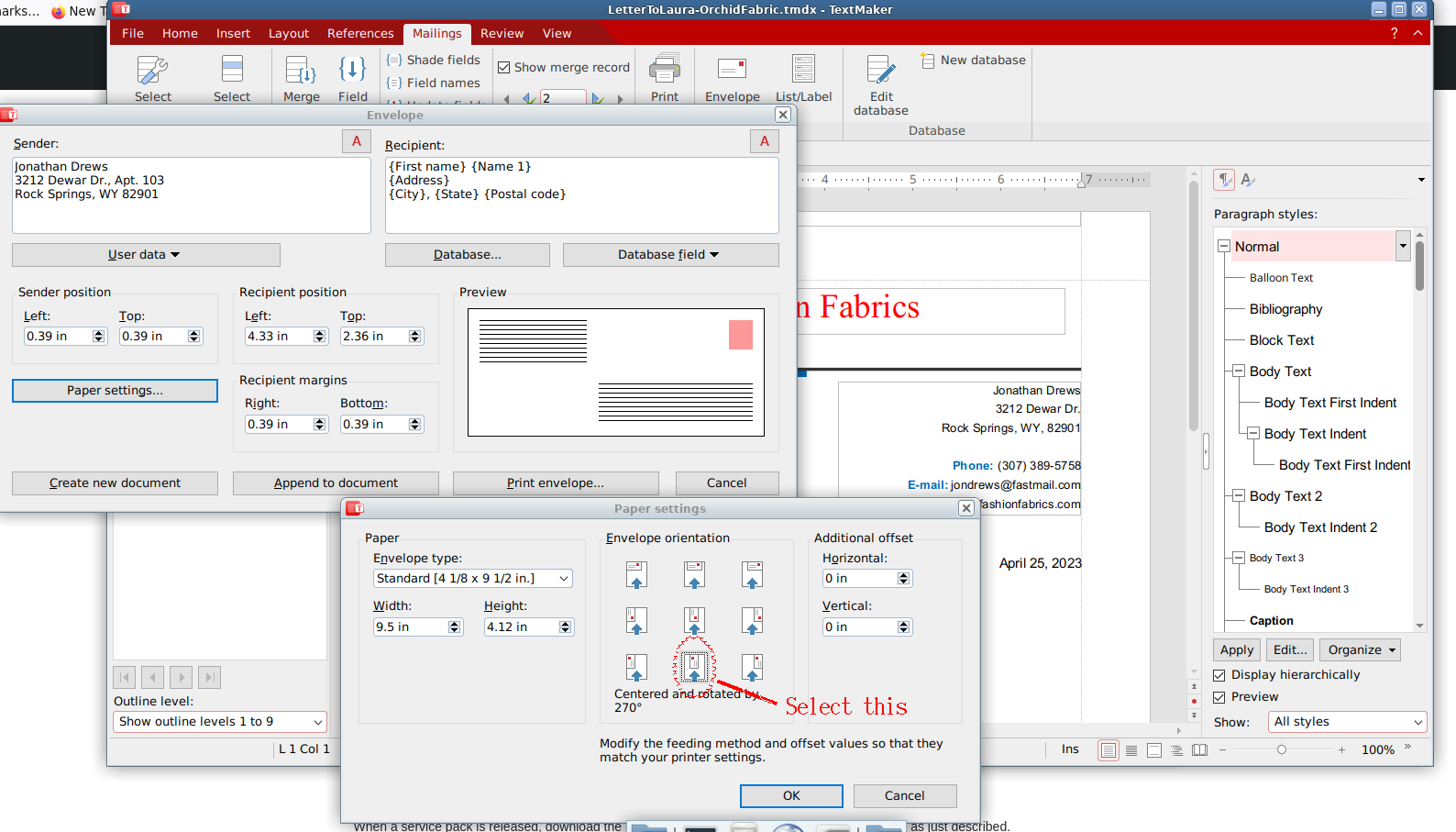Select the top-left envelope orientation icon
Viewport: 1456px width, 832px height.
click(x=636, y=575)
